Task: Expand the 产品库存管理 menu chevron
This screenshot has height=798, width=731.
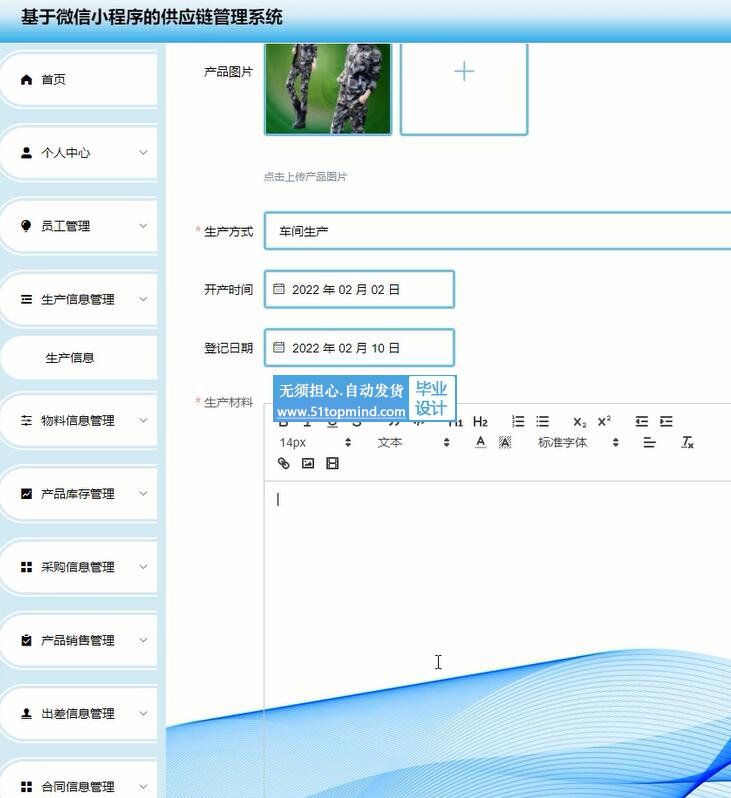Action: (144, 494)
